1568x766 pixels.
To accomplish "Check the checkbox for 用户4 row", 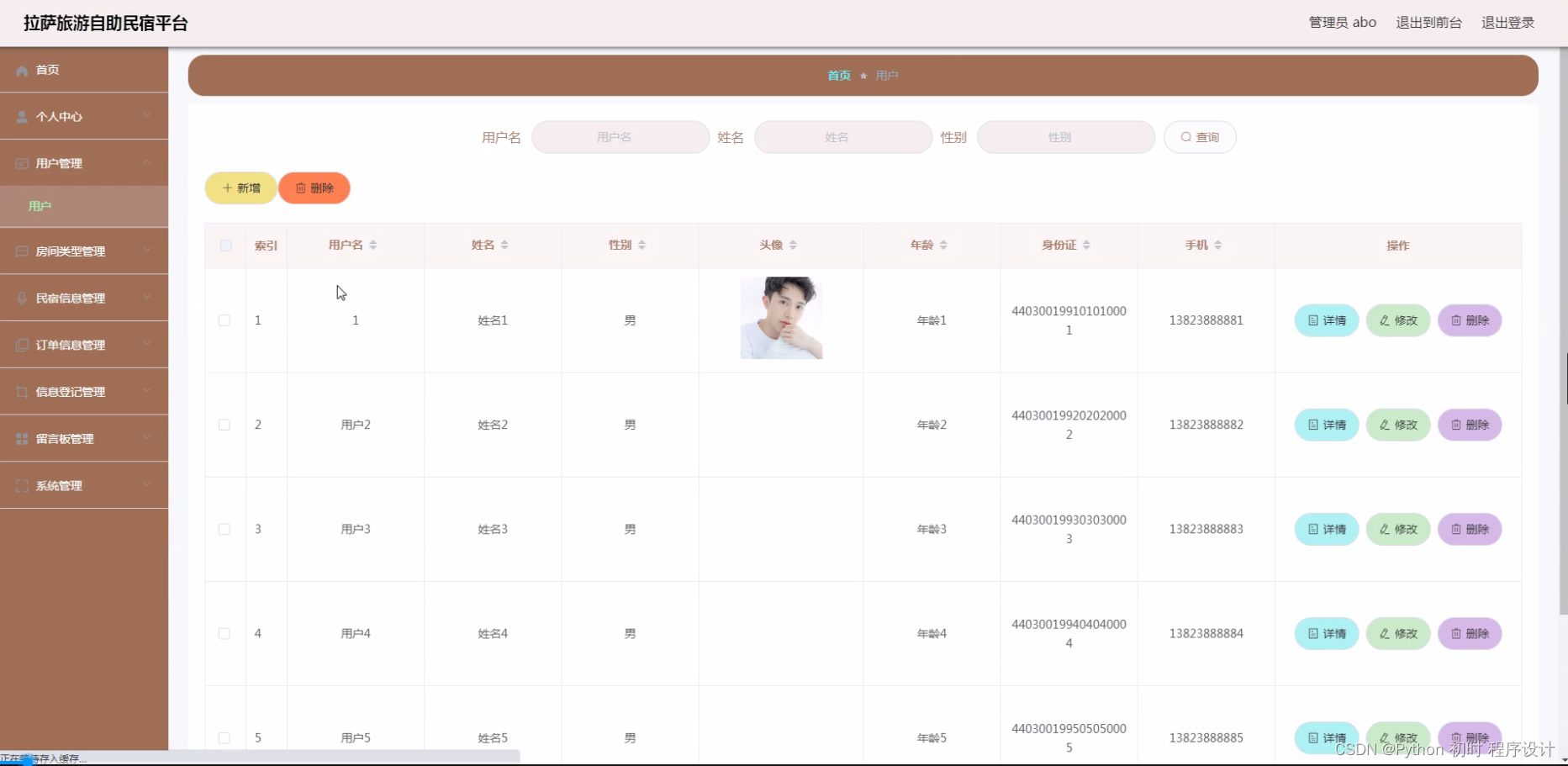I will (x=224, y=633).
